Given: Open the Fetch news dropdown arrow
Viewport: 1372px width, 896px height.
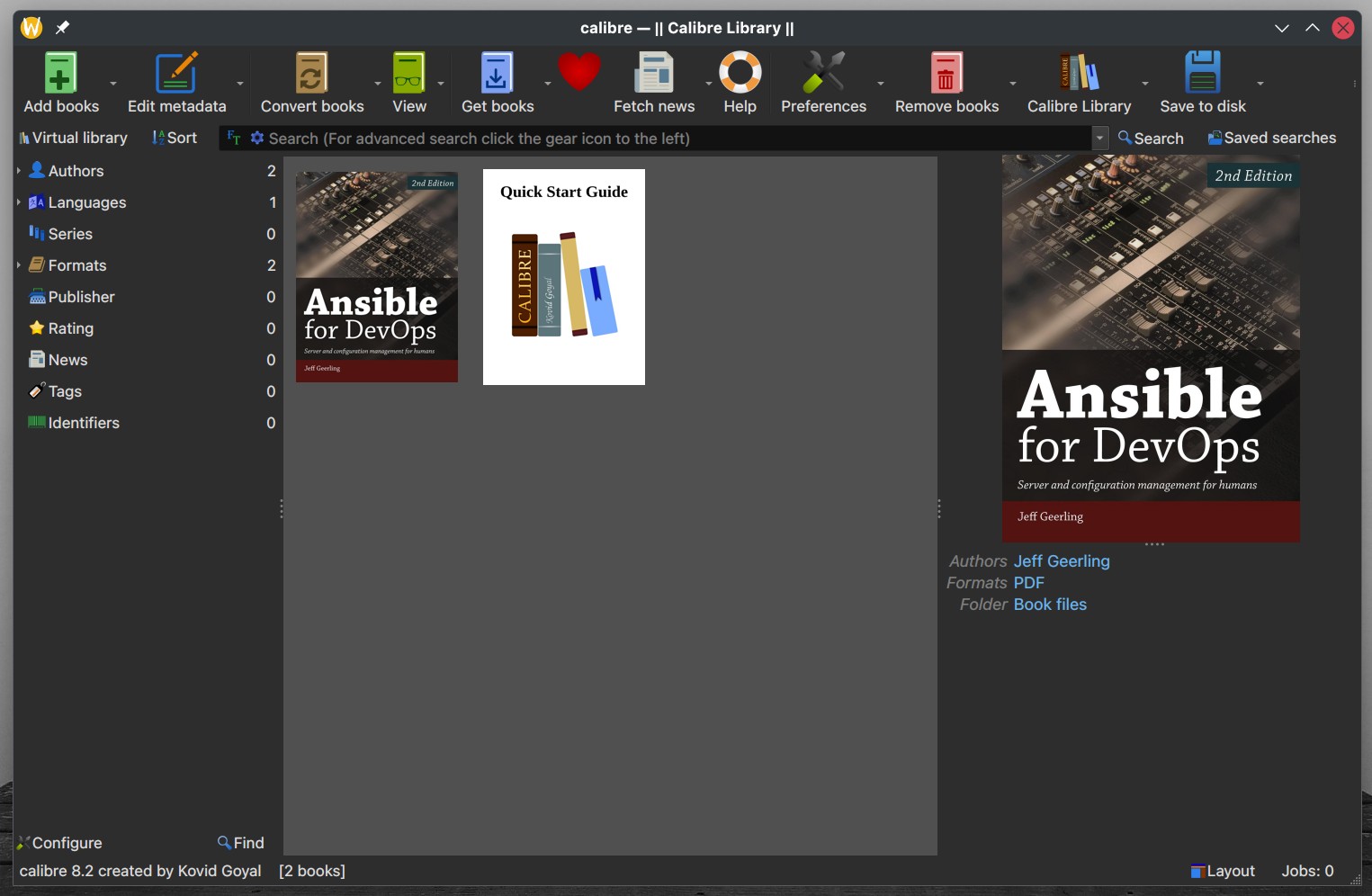Looking at the screenshot, I should (x=709, y=84).
